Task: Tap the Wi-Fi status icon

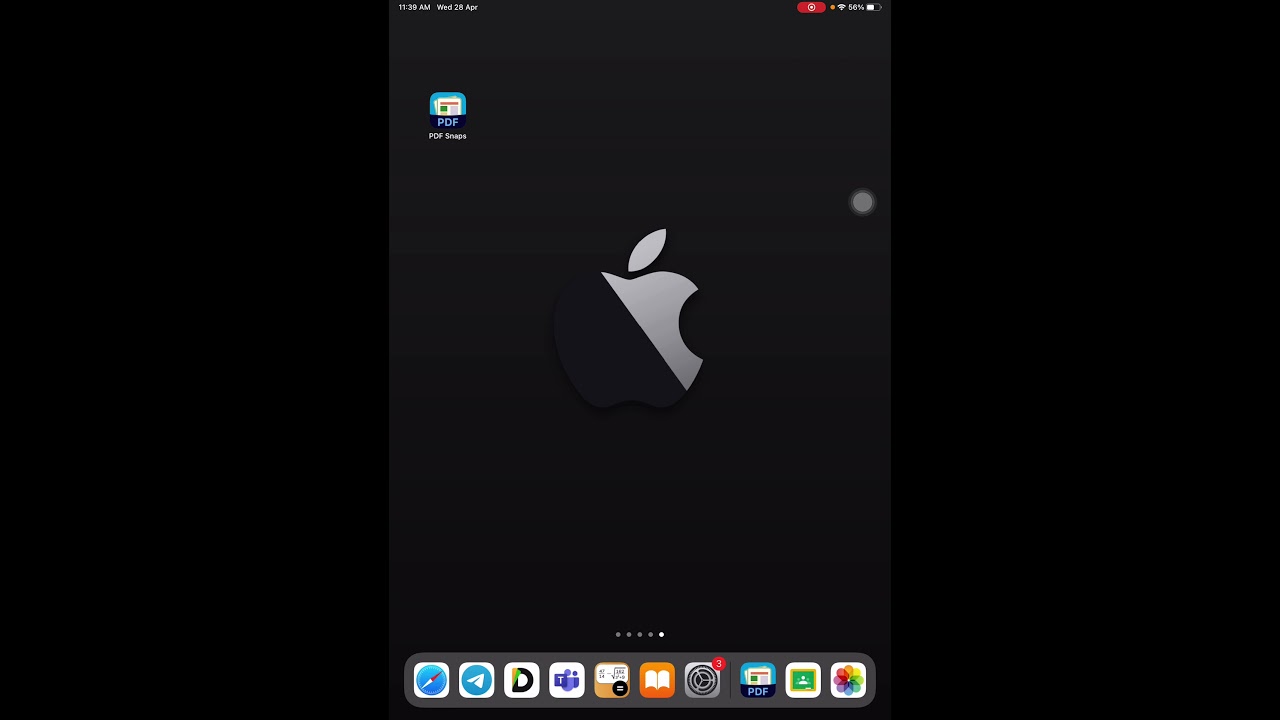Action: (x=842, y=7)
